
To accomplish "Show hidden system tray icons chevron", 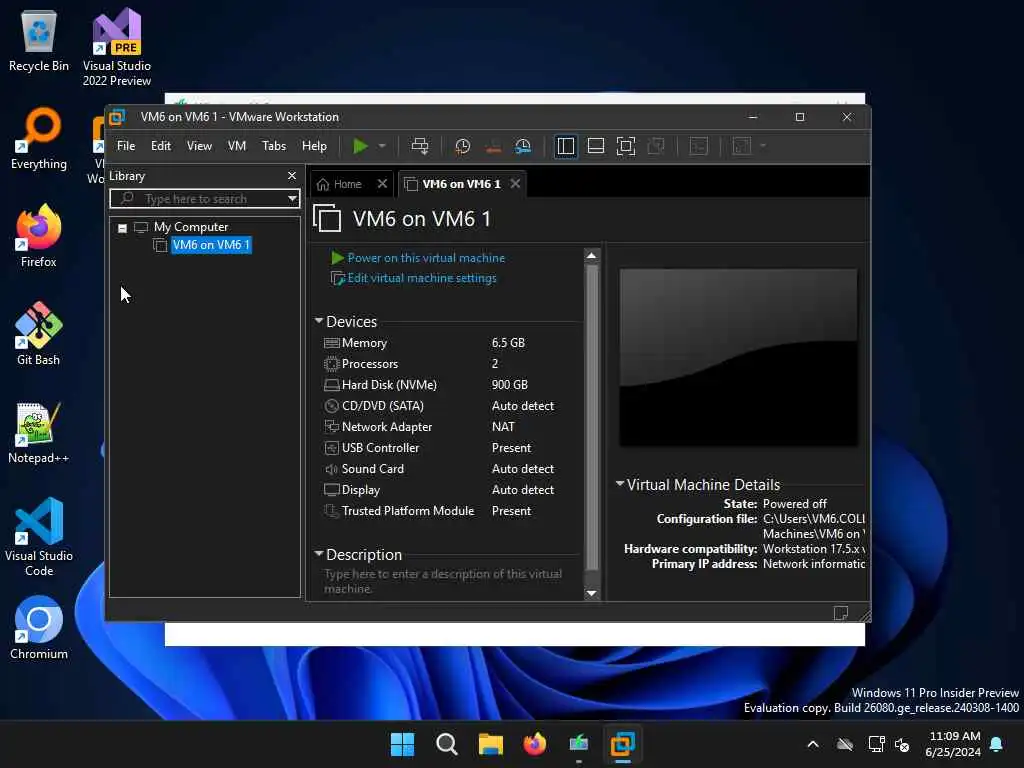I will (x=813, y=744).
